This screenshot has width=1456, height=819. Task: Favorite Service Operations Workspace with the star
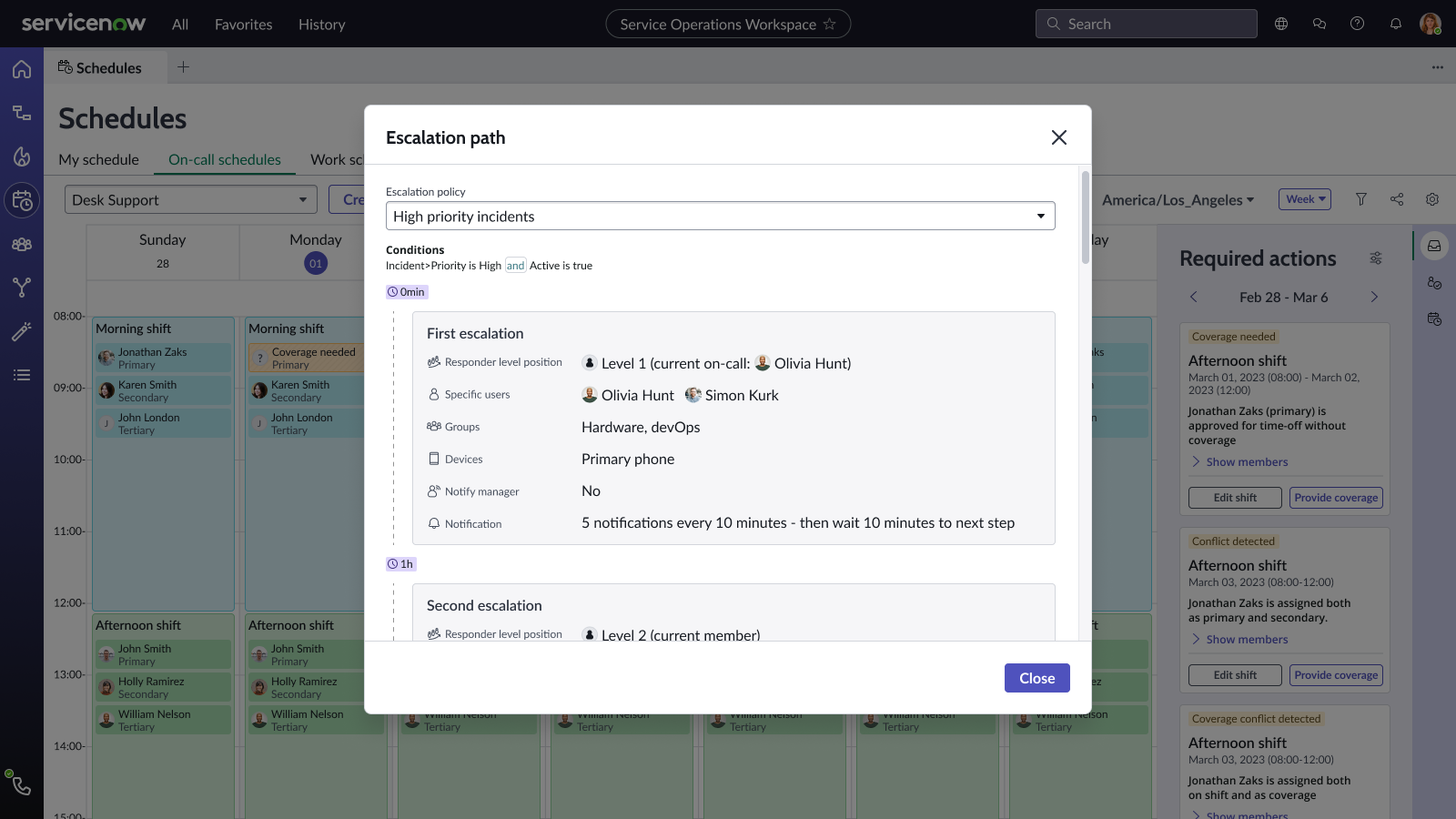point(829,24)
